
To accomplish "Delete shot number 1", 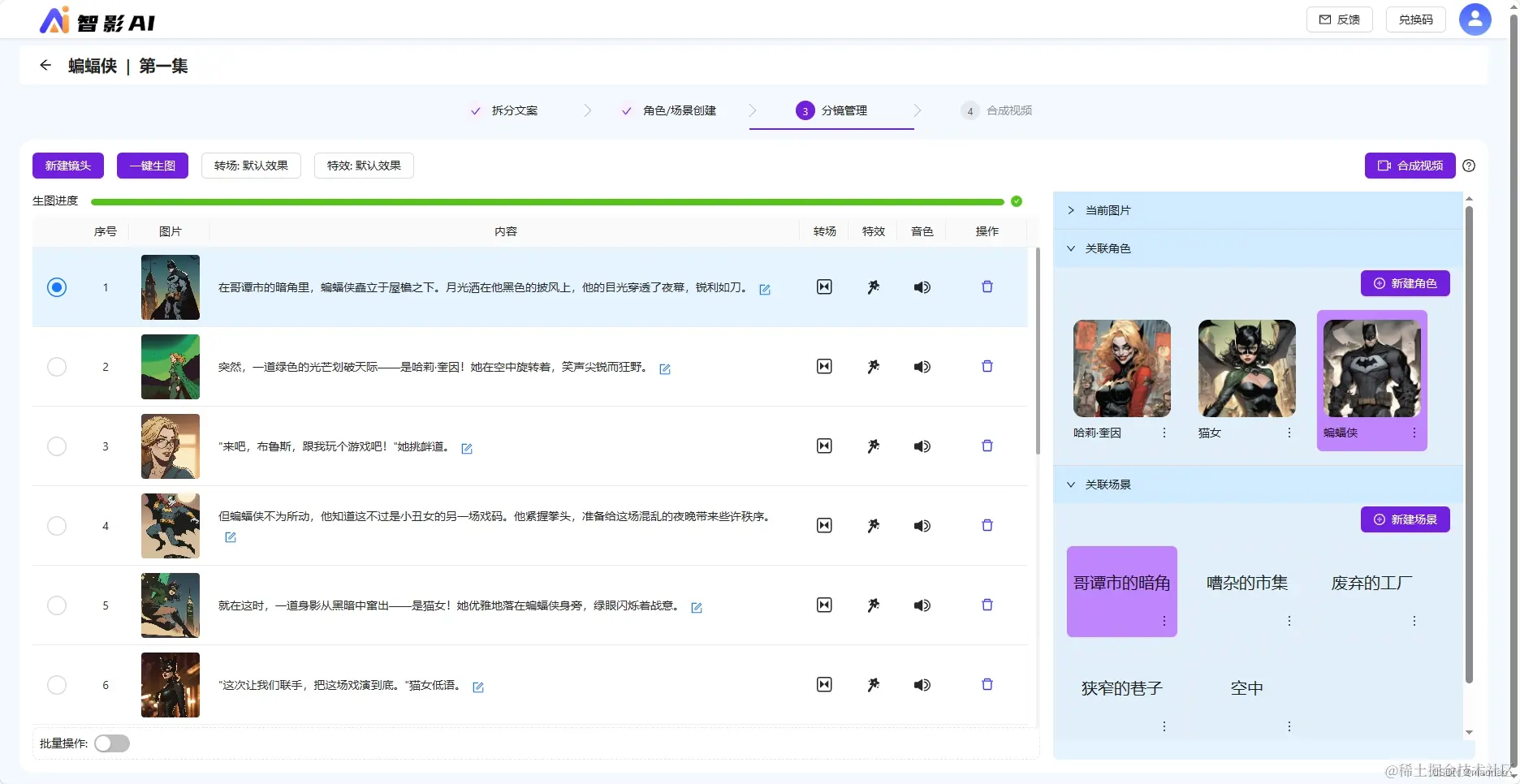I will click(987, 286).
